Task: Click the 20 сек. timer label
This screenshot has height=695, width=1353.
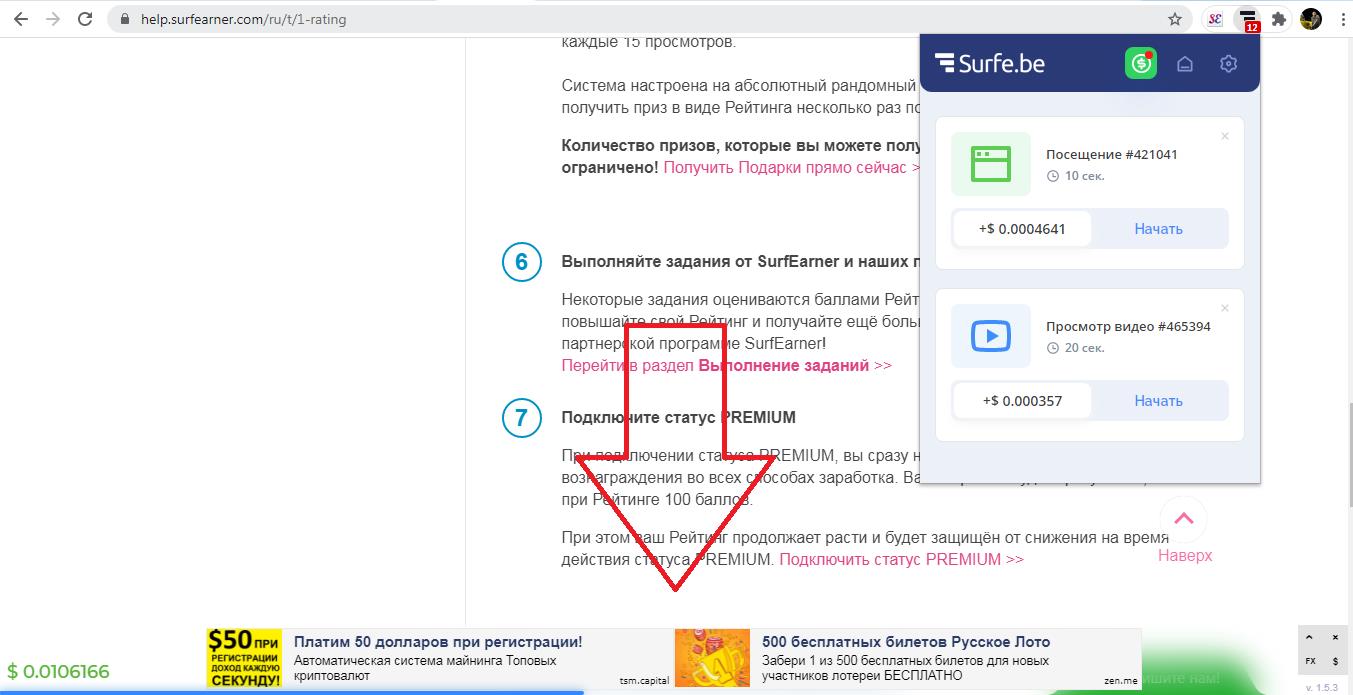Action: (x=1075, y=348)
